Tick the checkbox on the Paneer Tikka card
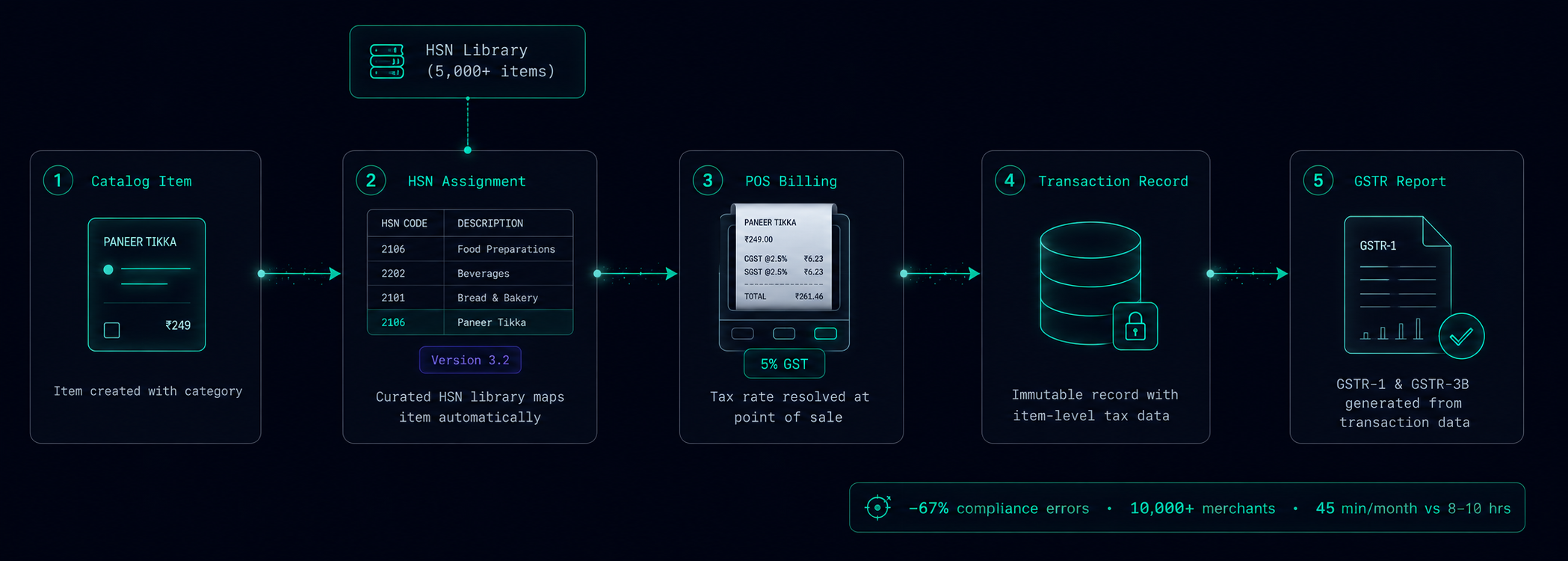1568x561 pixels. (x=111, y=330)
